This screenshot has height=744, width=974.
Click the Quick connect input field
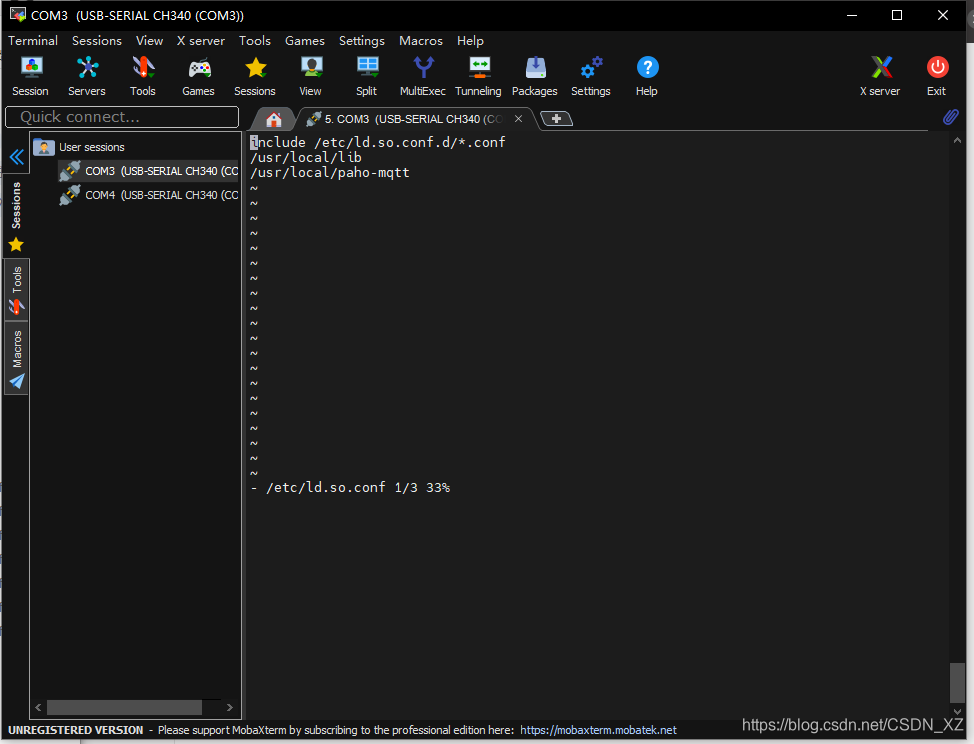(x=122, y=117)
